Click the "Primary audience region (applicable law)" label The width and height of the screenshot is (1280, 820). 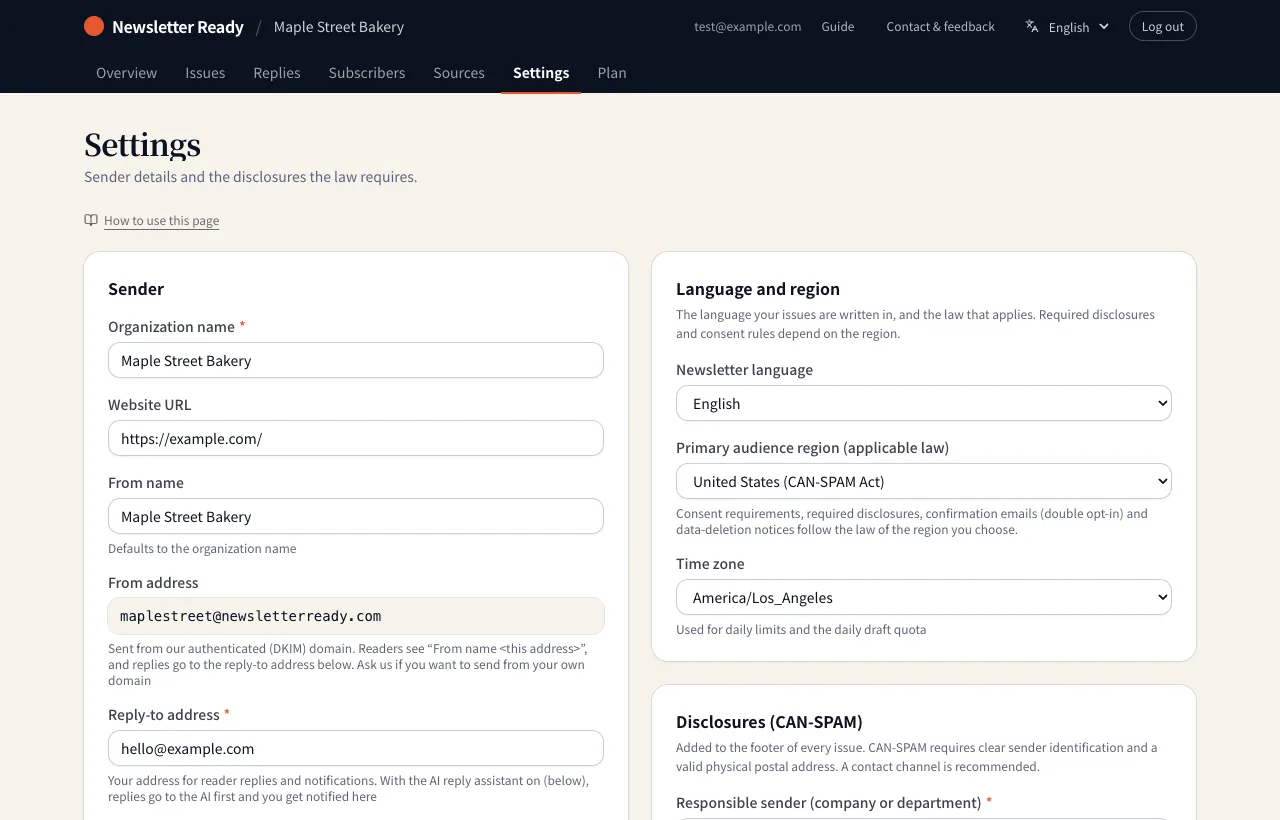[x=812, y=448]
